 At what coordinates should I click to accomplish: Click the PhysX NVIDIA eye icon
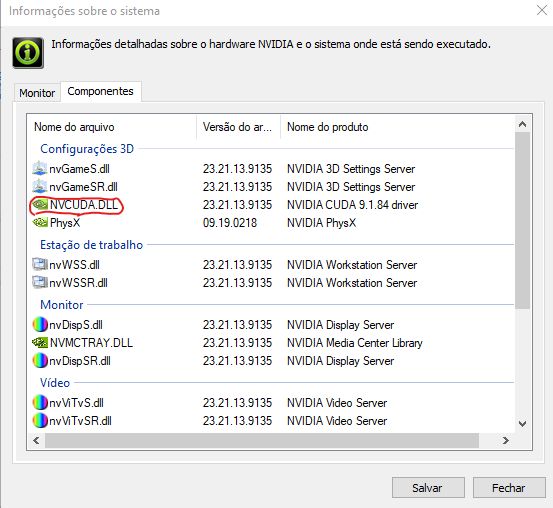(x=40, y=222)
